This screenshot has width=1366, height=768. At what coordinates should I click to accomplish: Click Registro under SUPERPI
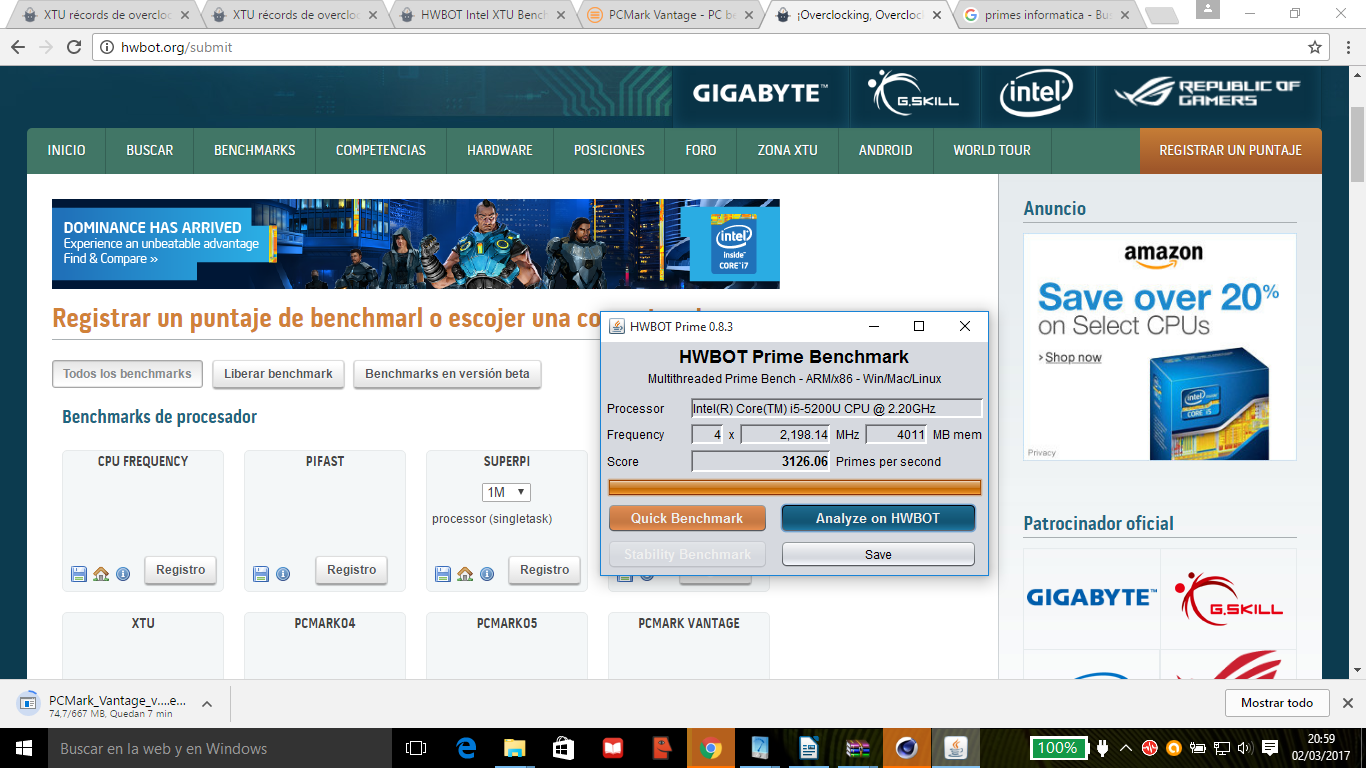click(x=545, y=570)
